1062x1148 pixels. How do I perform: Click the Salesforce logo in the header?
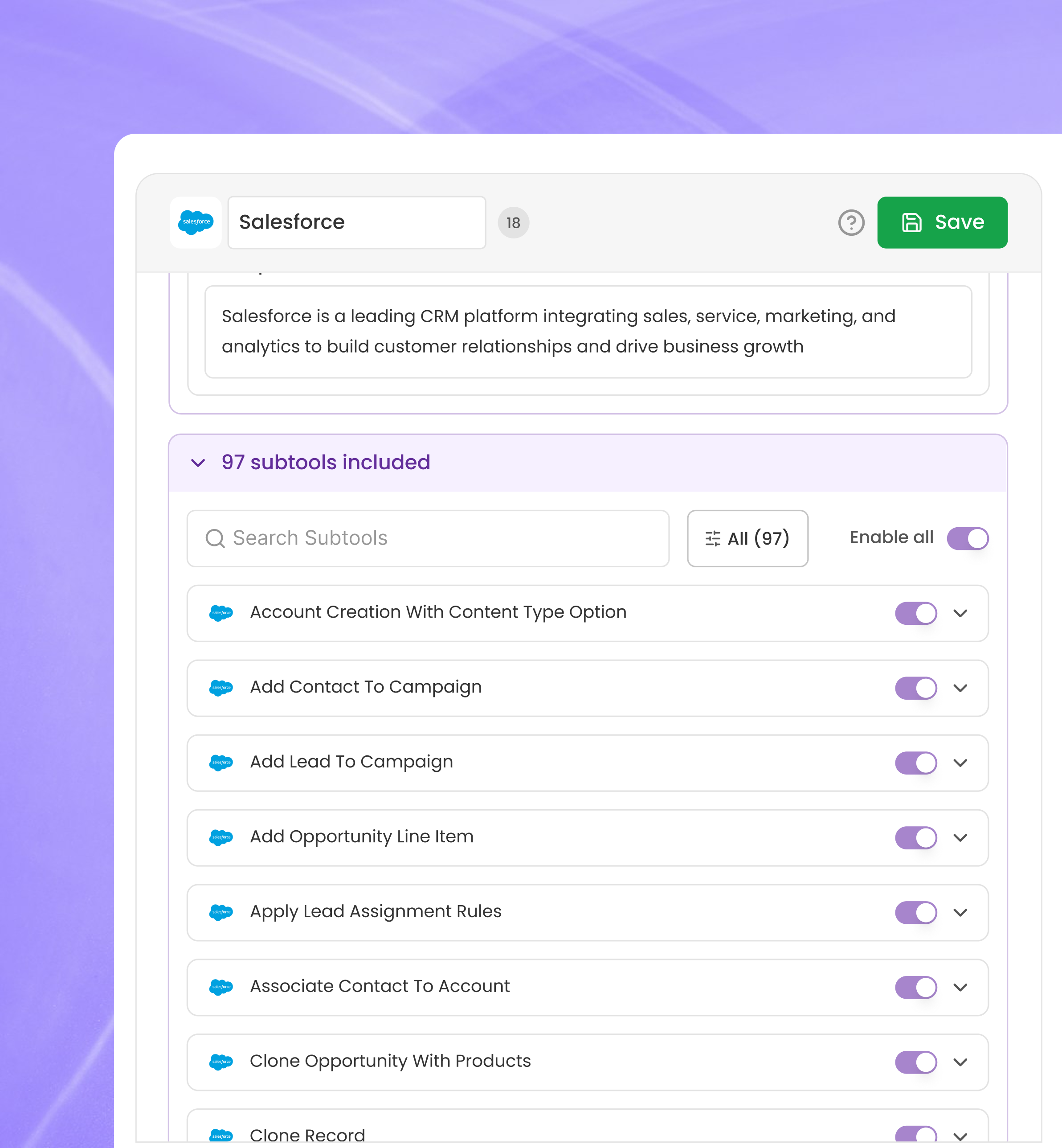click(196, 222)
